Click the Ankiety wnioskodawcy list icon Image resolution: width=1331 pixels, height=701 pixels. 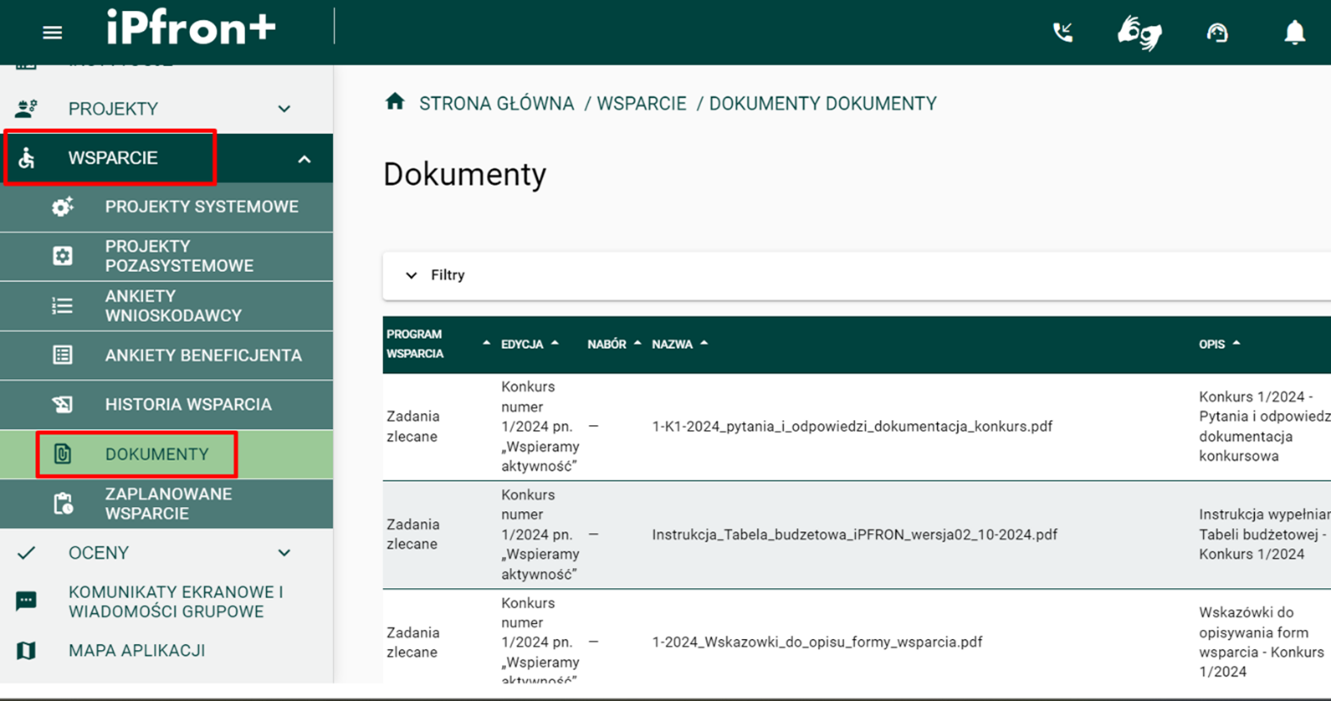pos(62,306)
